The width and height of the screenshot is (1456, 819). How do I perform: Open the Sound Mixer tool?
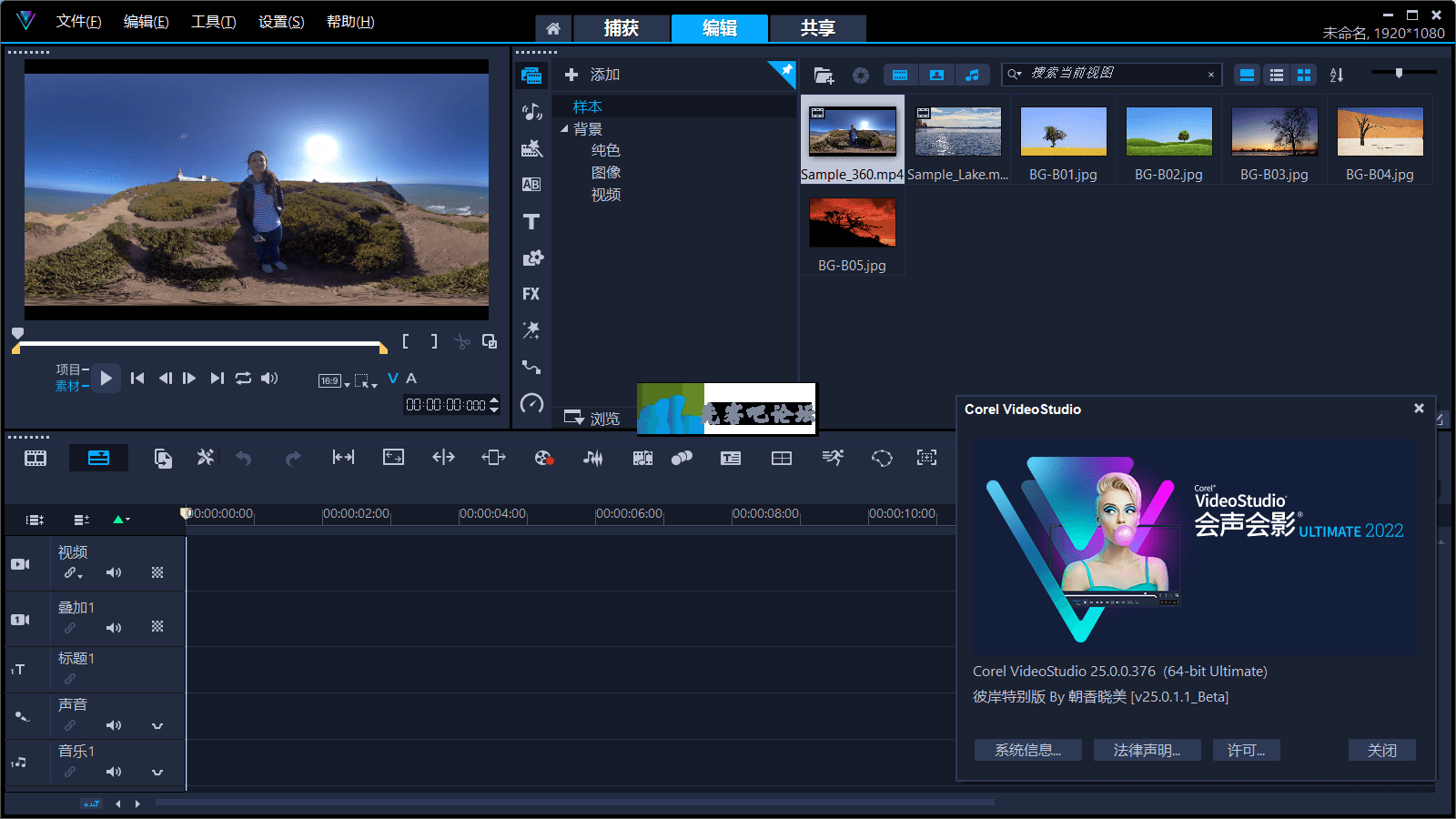(x=592, y=458)
